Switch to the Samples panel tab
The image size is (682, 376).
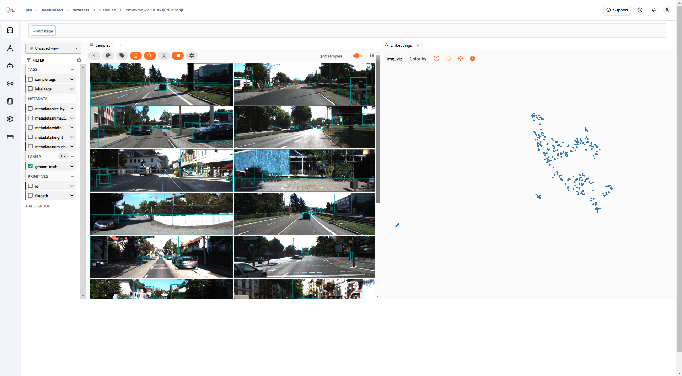point(101,45)
